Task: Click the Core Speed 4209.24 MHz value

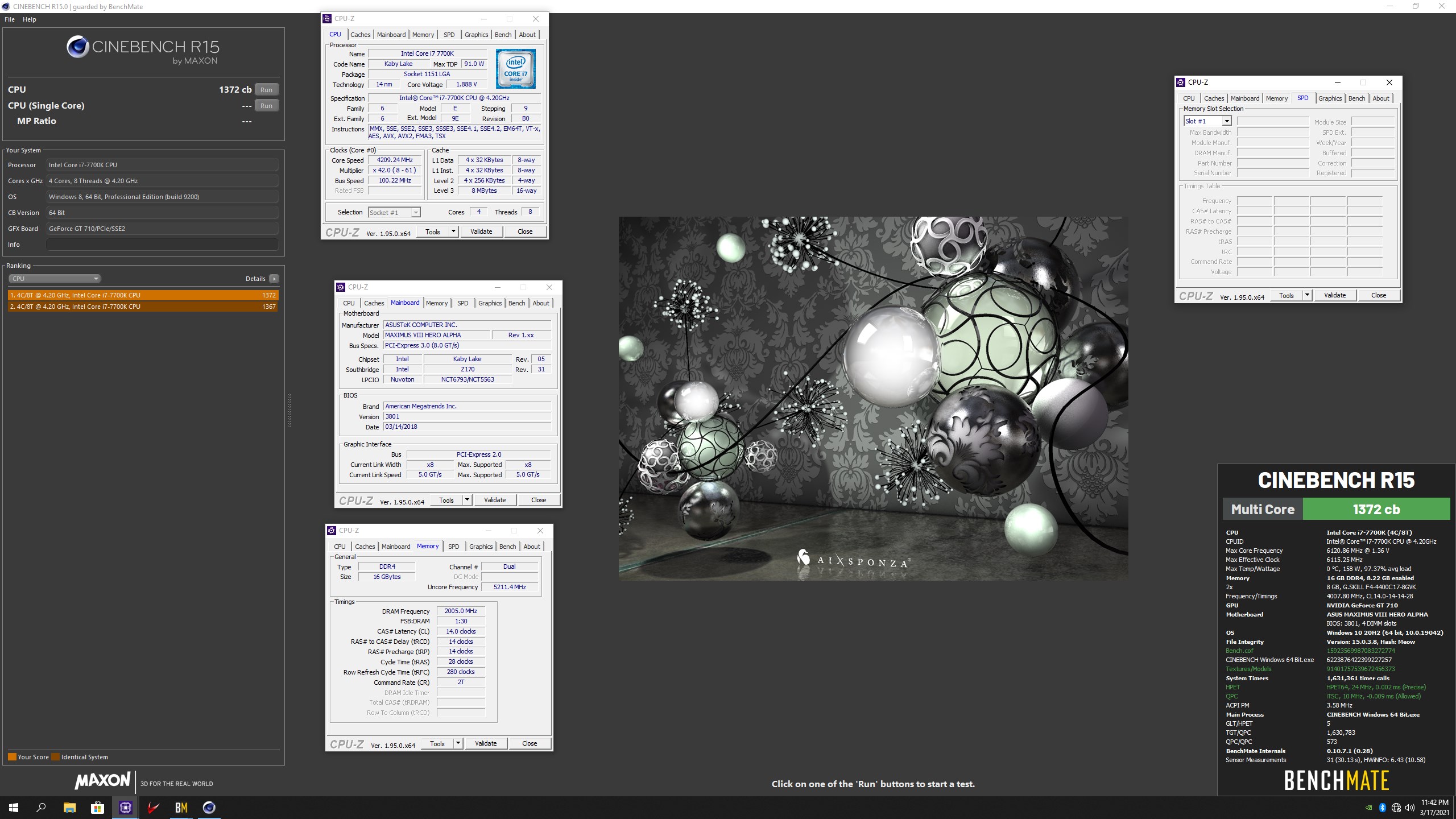Action: click(x=395, y=160)
